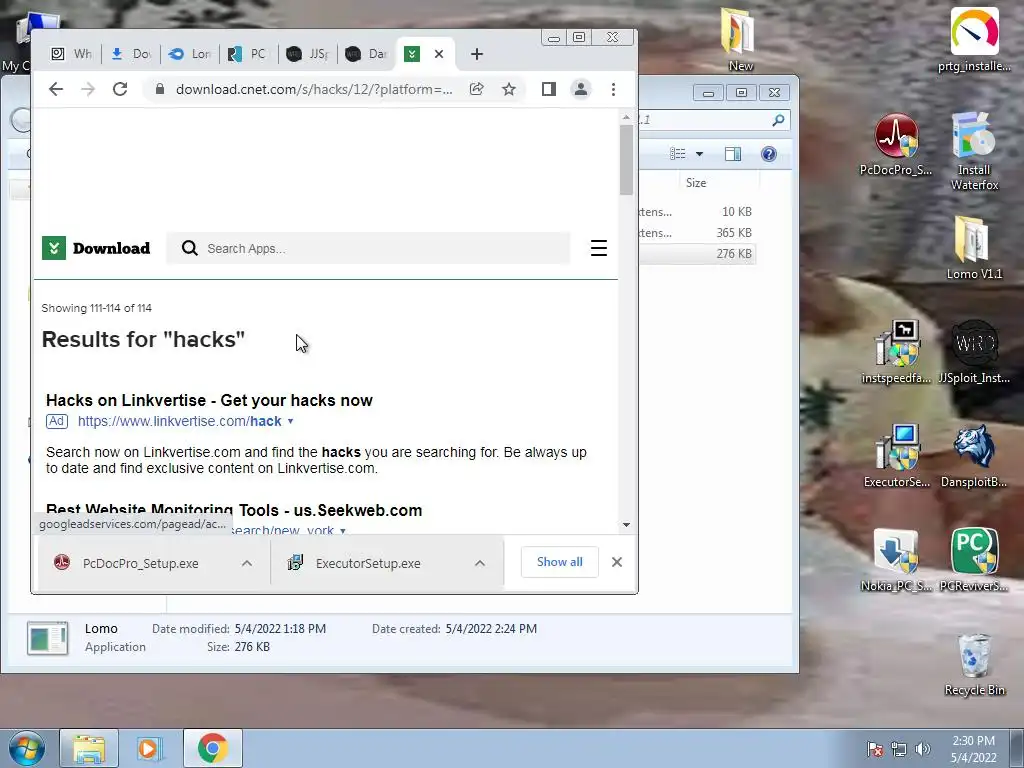1024x768 pixels.
Task: Switch to the 'PC' tab
Action: click(x=248, y=54)
